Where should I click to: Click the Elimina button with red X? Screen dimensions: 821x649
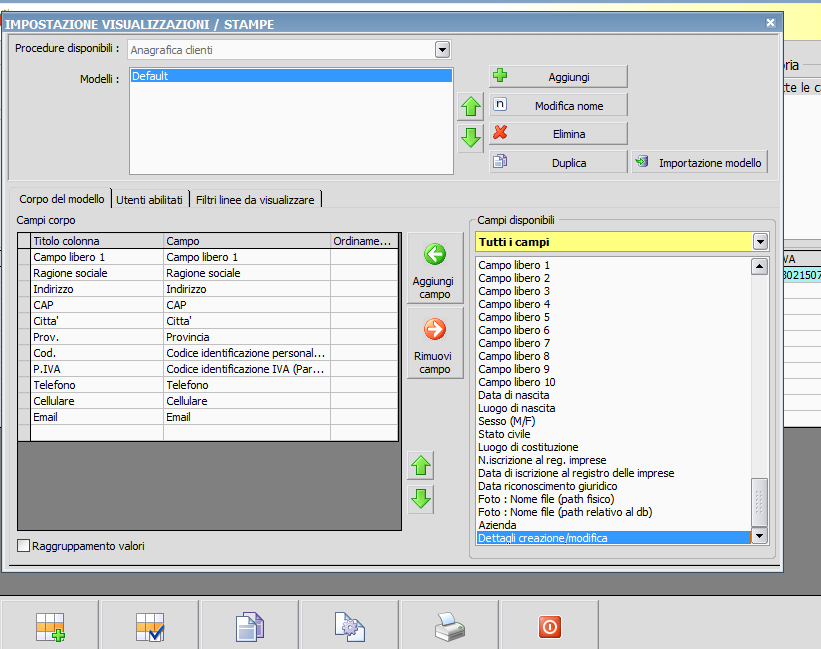tap(558, 134)
